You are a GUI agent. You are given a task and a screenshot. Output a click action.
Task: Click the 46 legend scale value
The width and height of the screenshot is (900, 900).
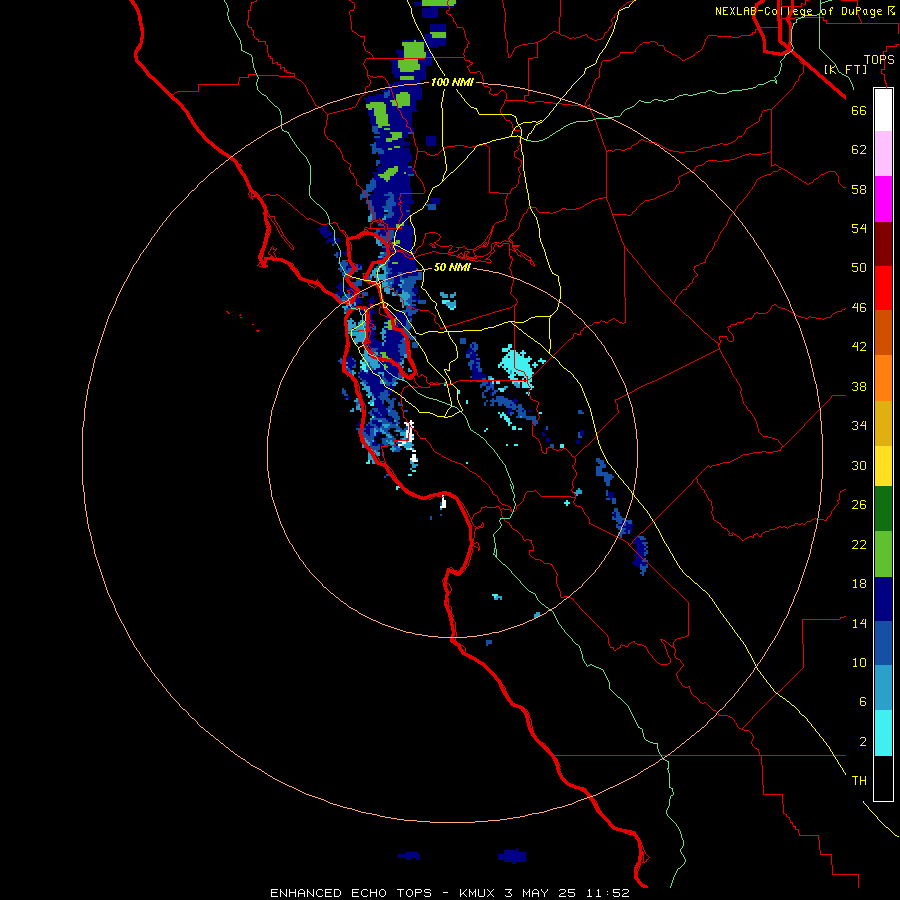(859, 308)
